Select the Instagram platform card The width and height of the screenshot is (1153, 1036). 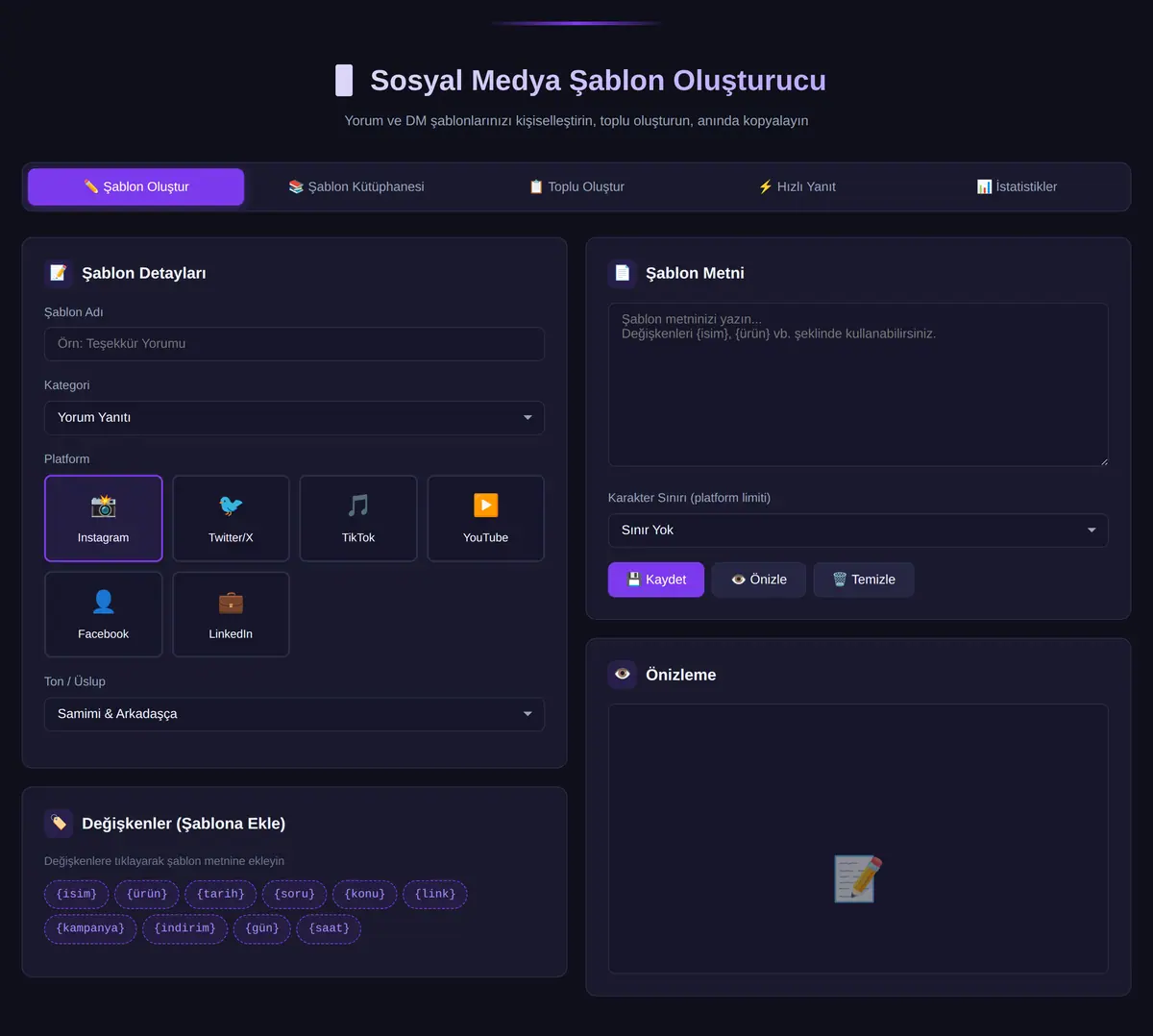103,518
